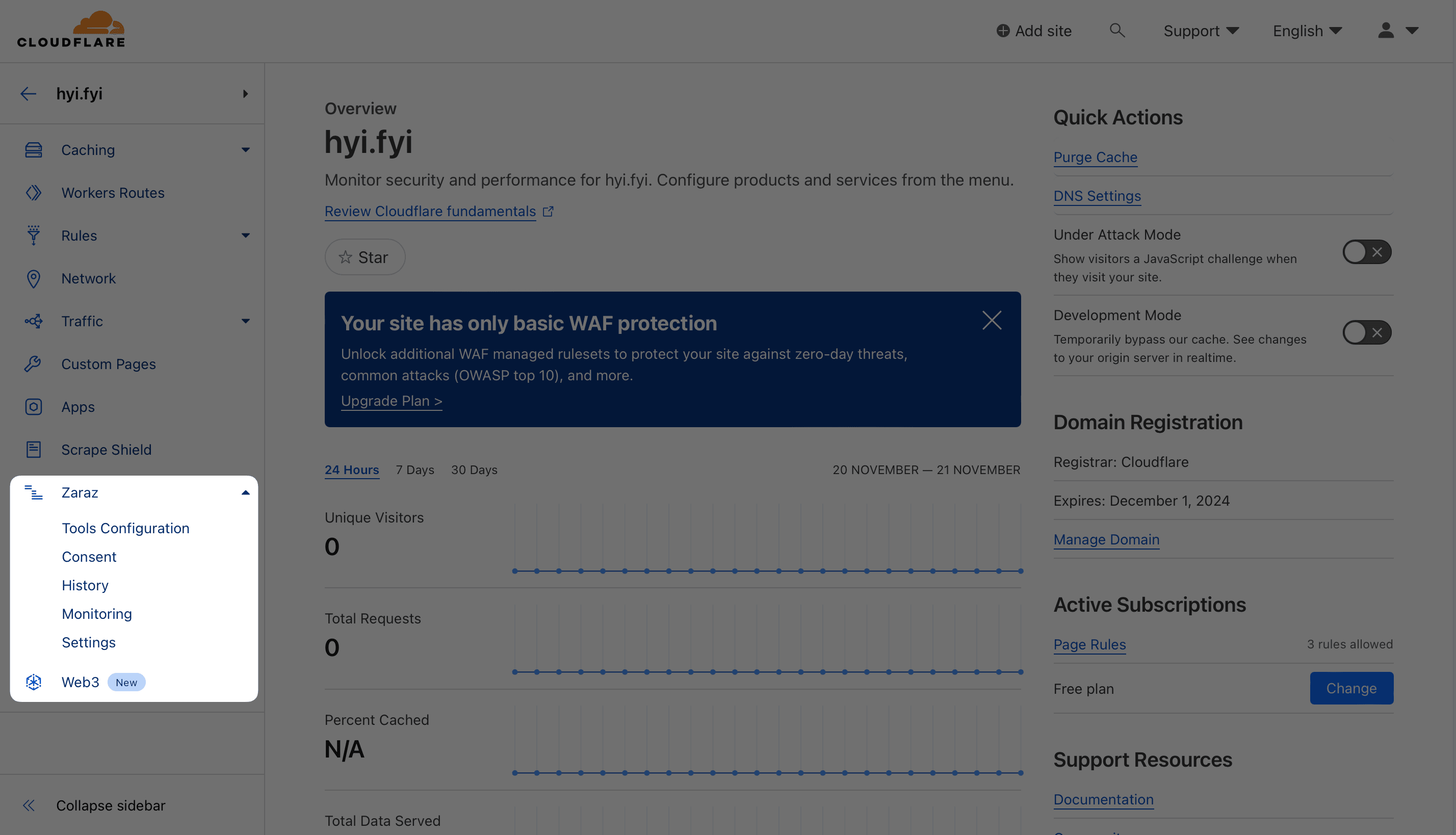The height and width of the screenshot is (835, 1456).
Task: Click the Unique Visitors chart line
Action: [767, 571]
